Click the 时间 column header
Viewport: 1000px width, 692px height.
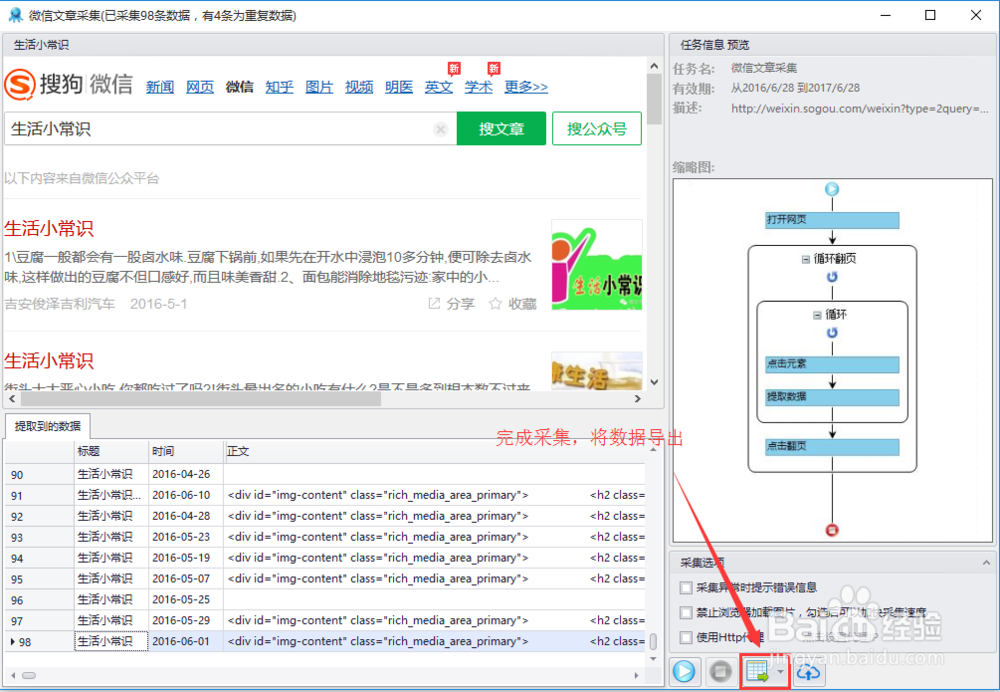click(x=186, y=452)
